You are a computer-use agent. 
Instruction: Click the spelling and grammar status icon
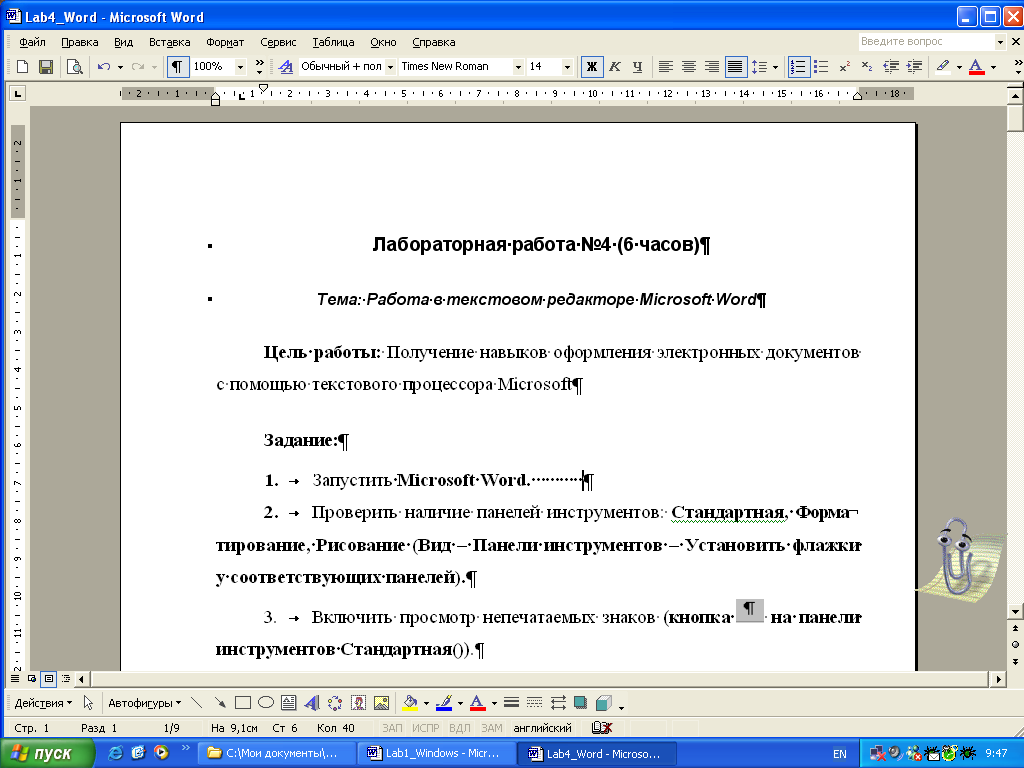[601, 728]
